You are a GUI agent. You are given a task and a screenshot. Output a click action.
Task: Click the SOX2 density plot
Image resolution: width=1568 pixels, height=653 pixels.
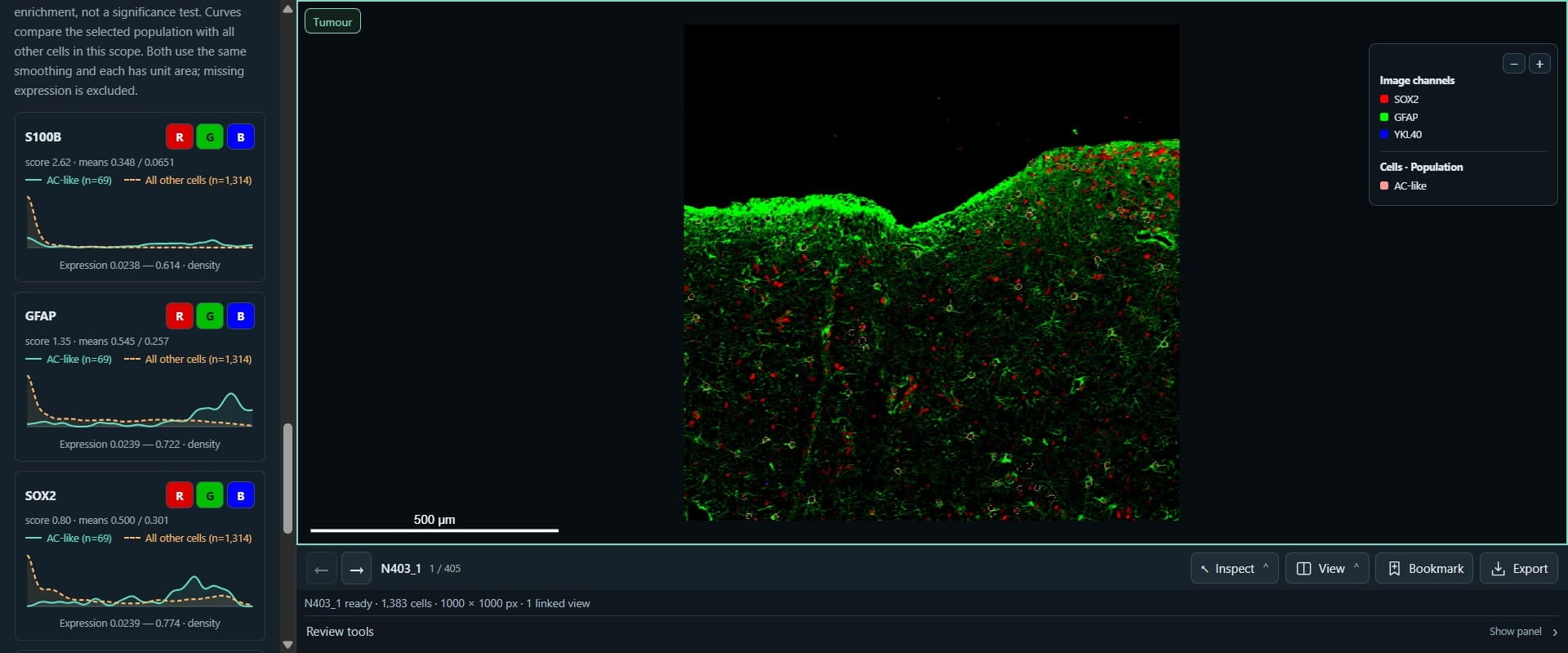click(140, 580)
